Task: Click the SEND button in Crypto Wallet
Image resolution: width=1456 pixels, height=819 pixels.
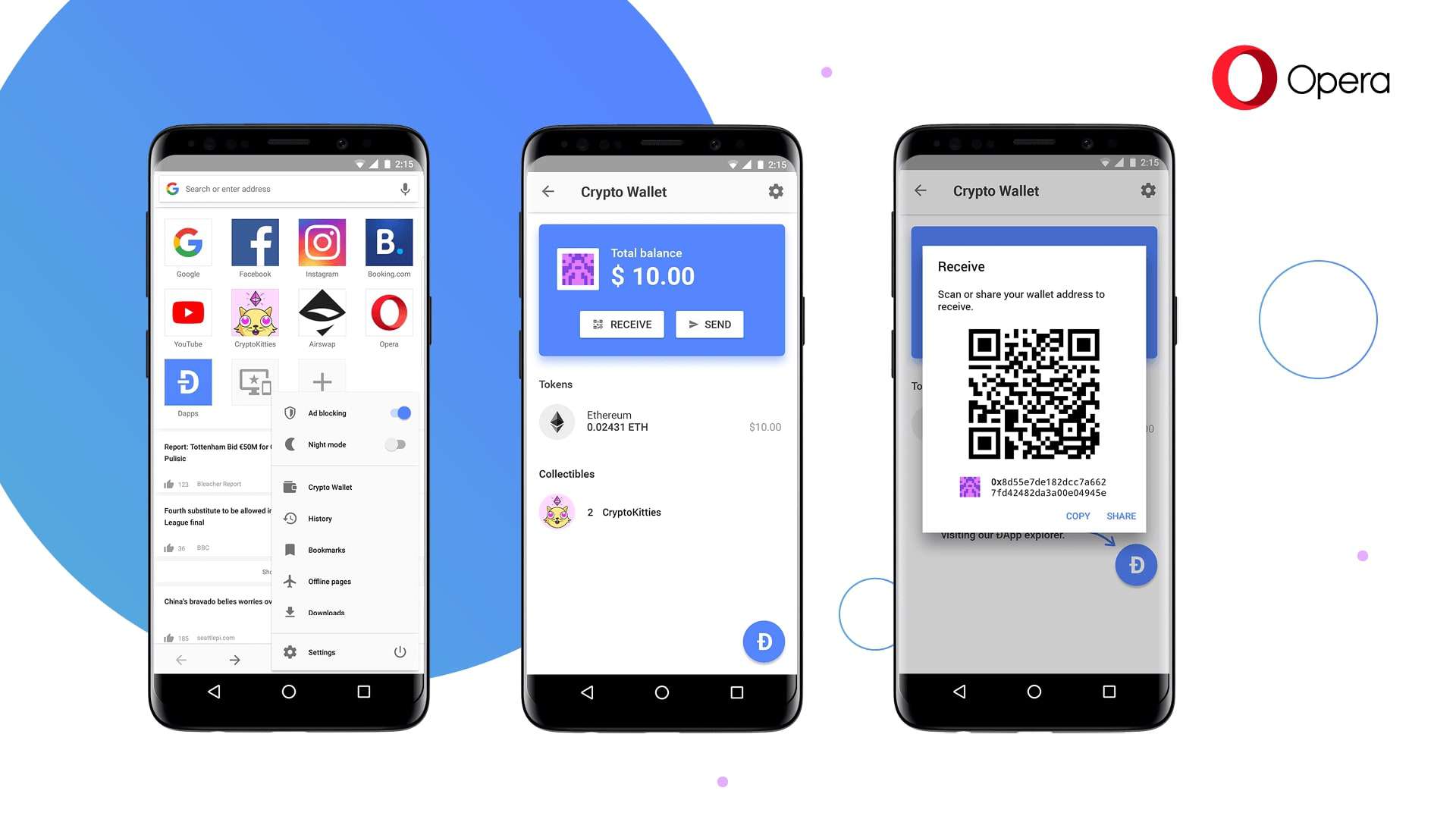Action: point(710,324)
